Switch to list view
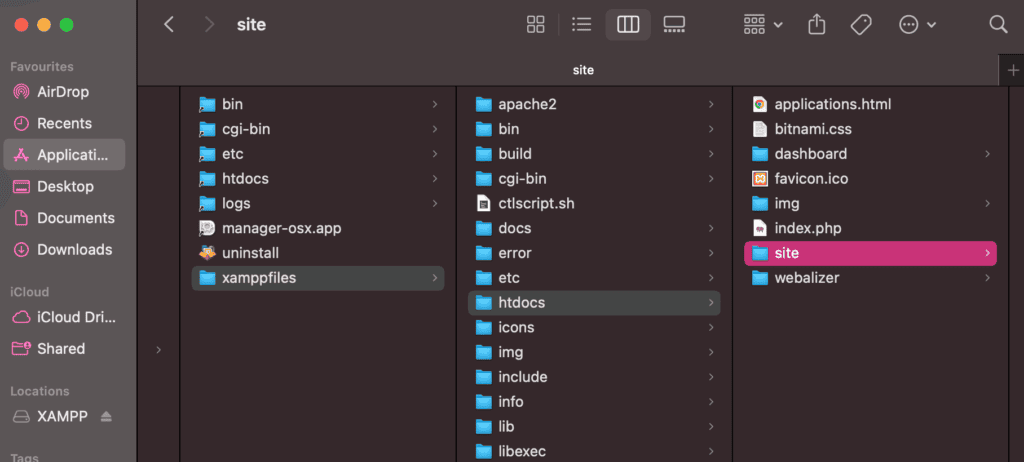 [x=581, y=25]
